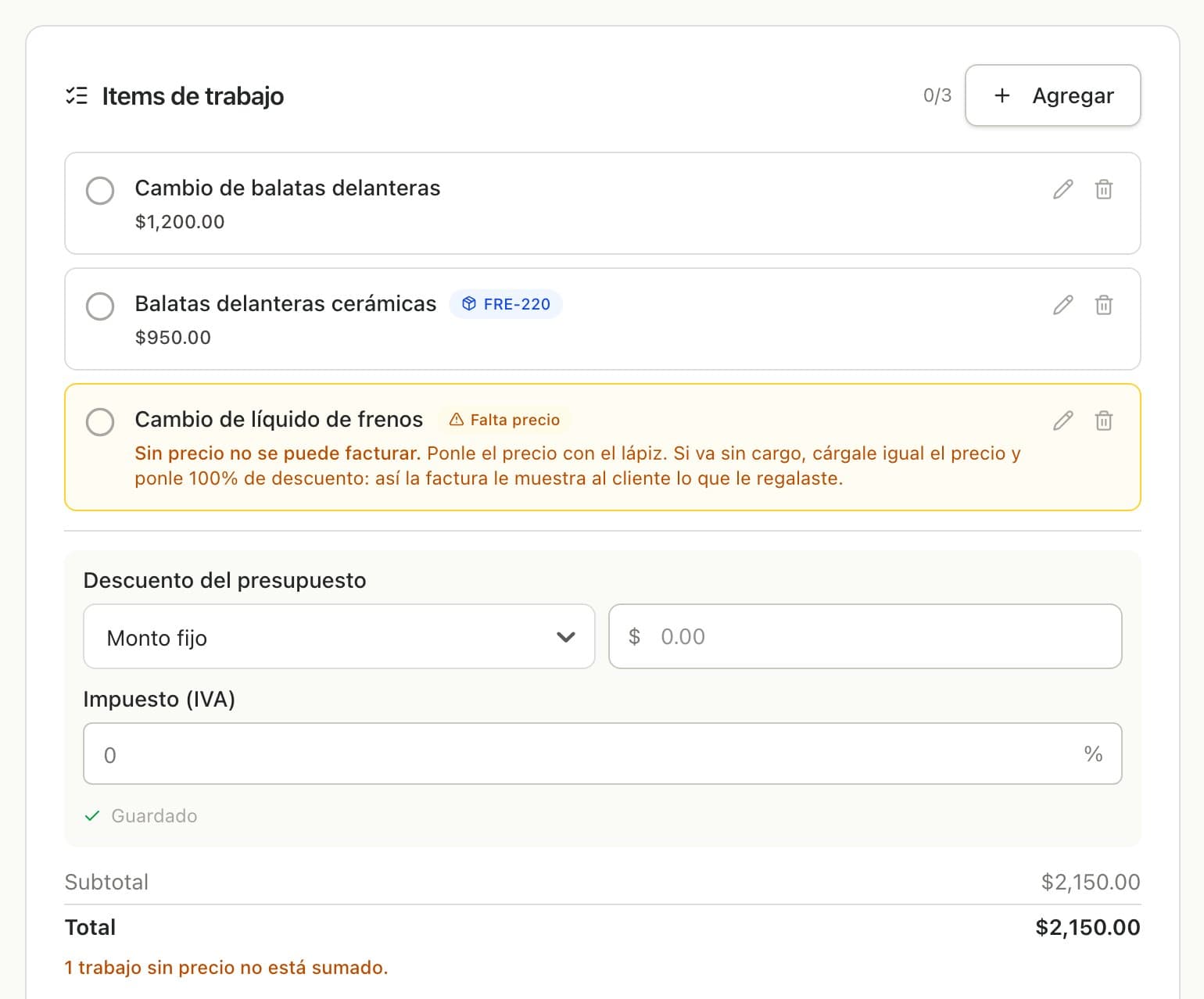Click the 0/3 completed items counter
1204x999 pixels.
coord(937,95)
